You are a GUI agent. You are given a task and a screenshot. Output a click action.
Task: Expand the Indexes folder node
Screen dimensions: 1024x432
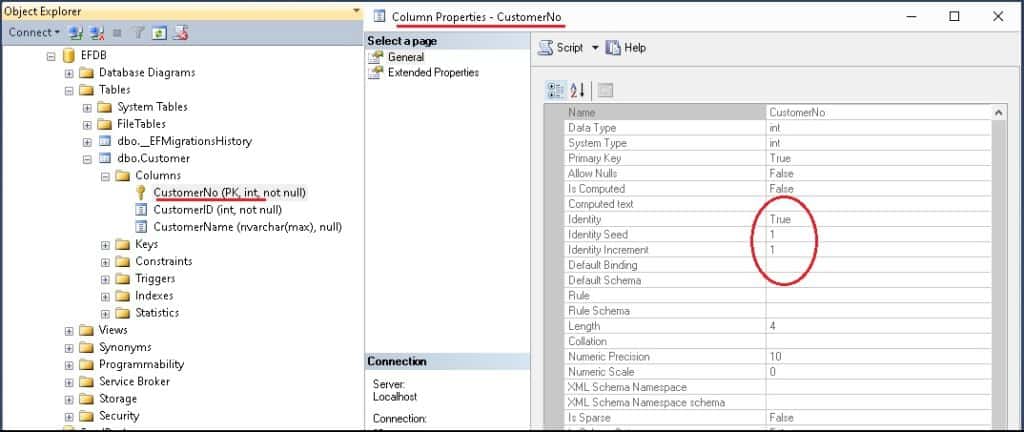106,296
